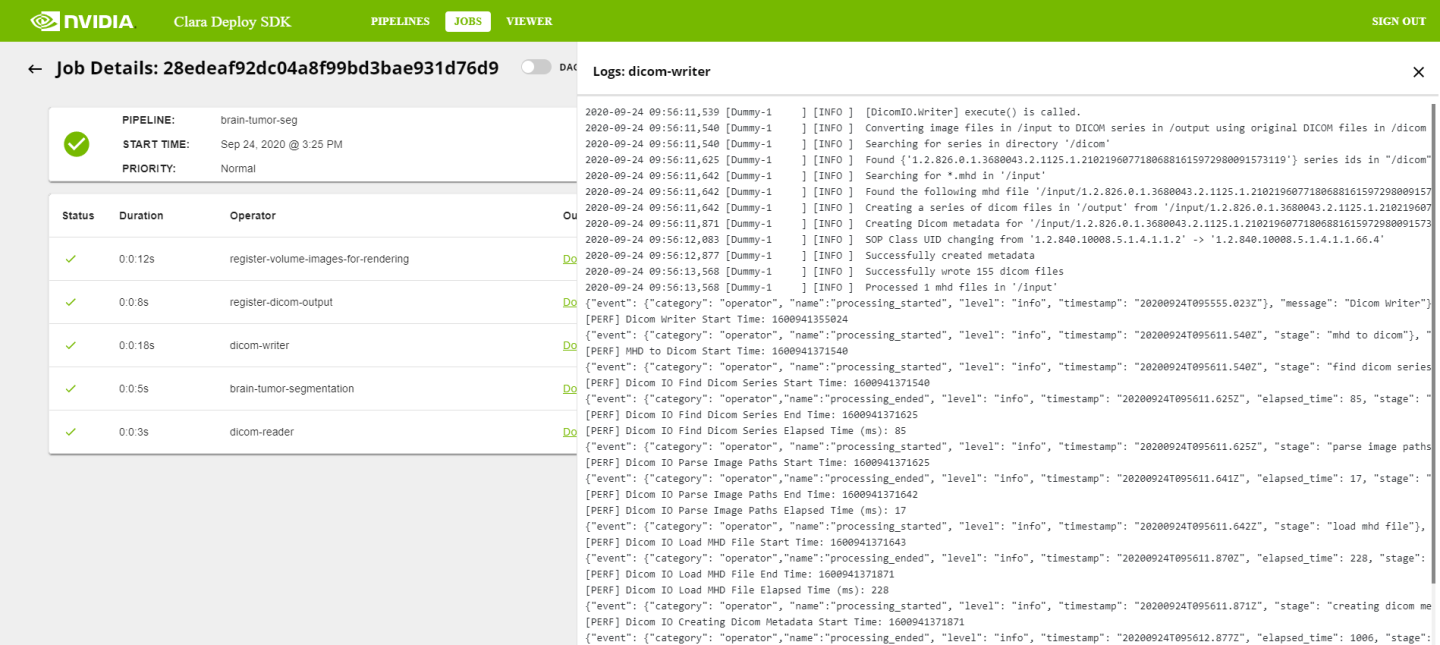Click the status checkmark for register-dicom-output
The image size is (1440, 645).
point(71,302)
